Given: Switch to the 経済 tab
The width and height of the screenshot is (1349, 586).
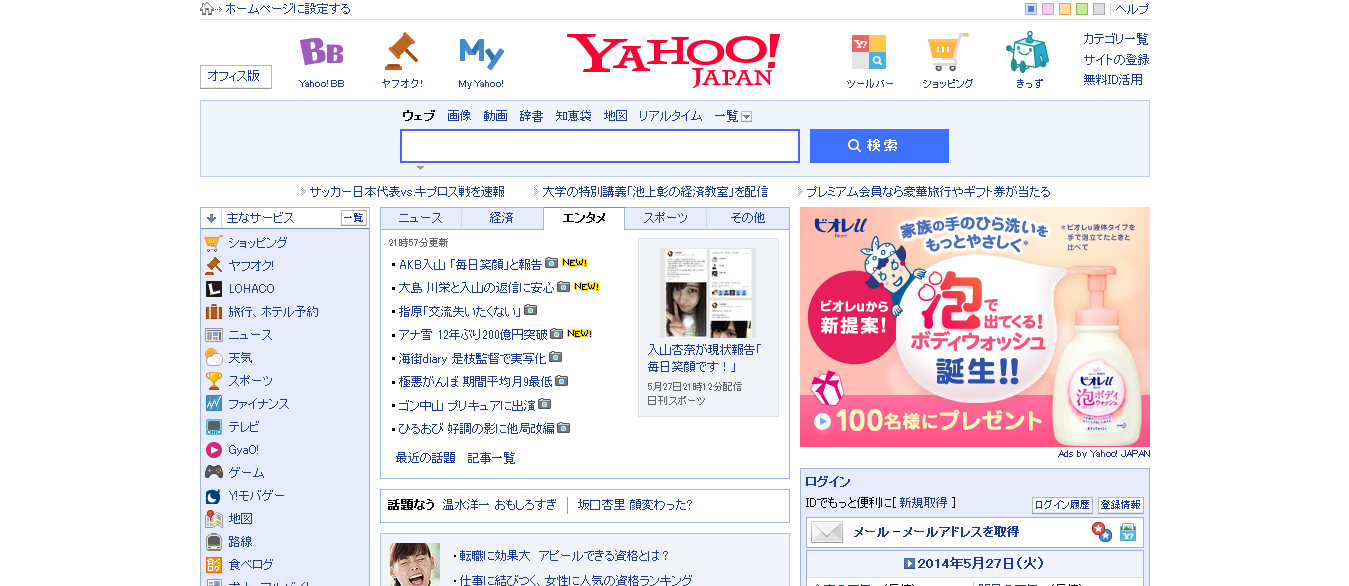Looking at the screenshot, I should pos(502,218).
